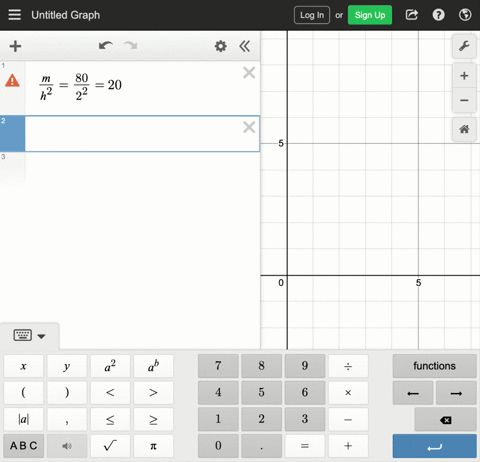This screenshot has height=462, width=480.
Task: Tap digit 6 on keypad
Action: pos(305,393)
